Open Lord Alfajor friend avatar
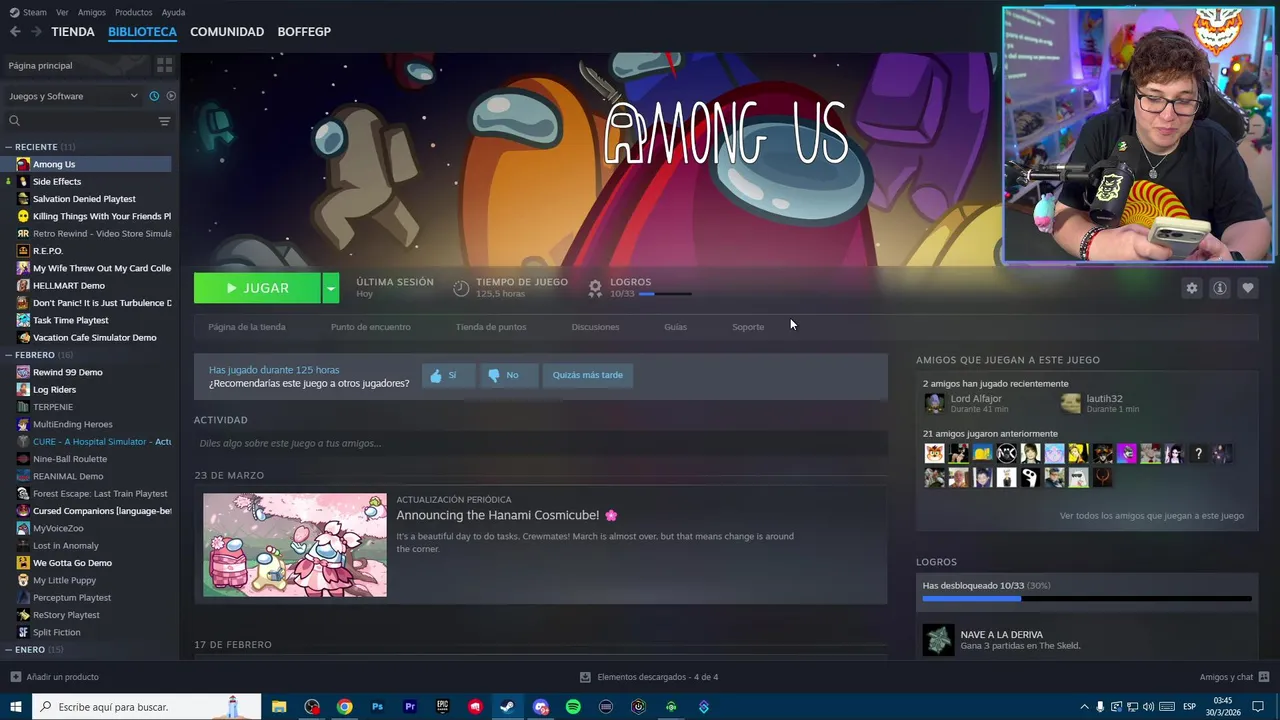1280x720 pixels. pyautogui.click(x=934, y=403)
